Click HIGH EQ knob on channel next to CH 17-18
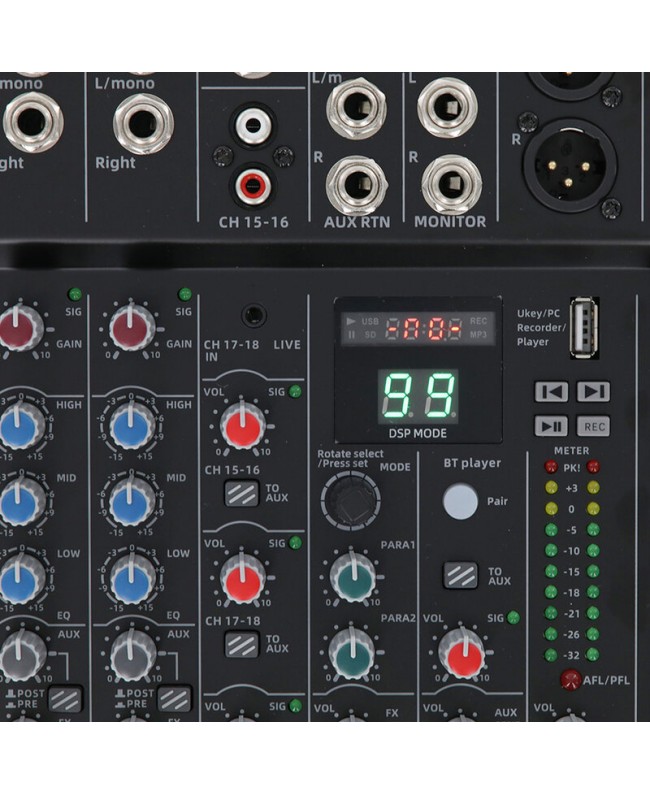 click(132, 425)
